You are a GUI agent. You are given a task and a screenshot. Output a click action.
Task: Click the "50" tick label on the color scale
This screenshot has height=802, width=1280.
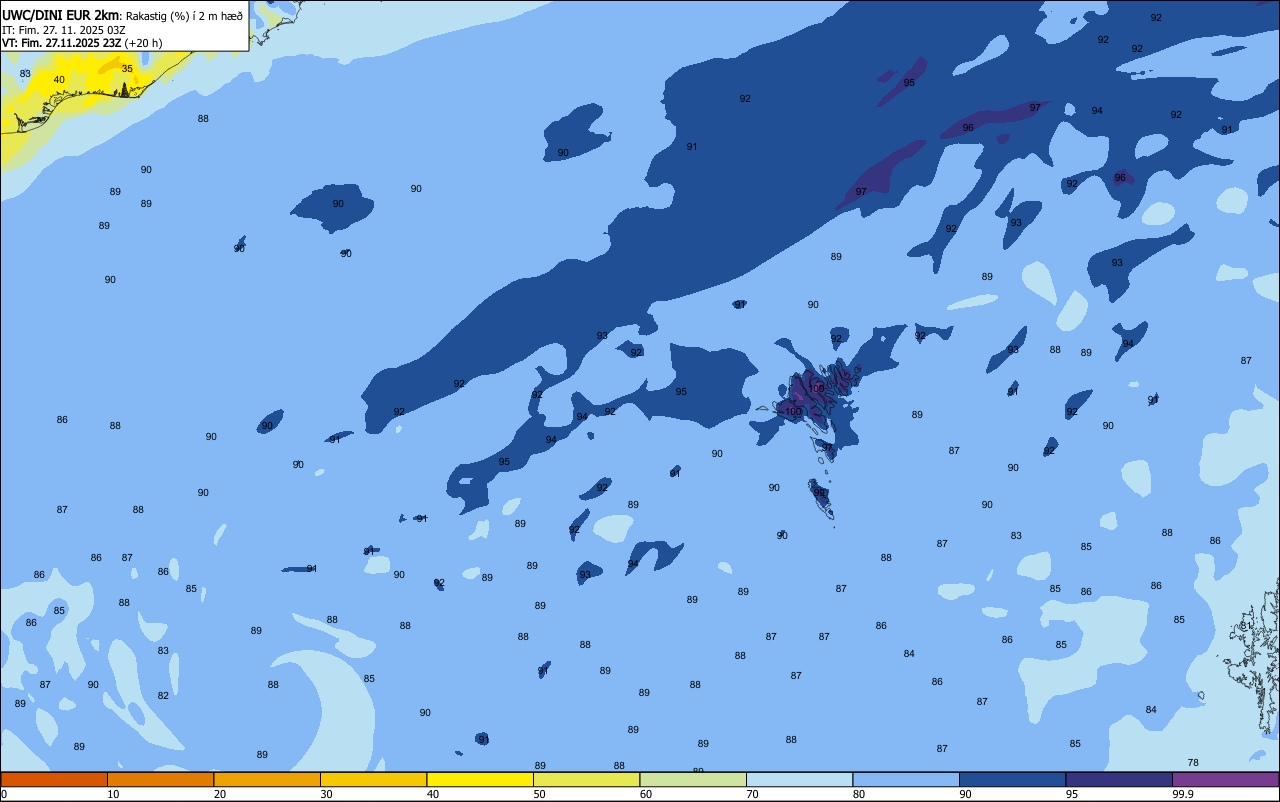[540, 794]
